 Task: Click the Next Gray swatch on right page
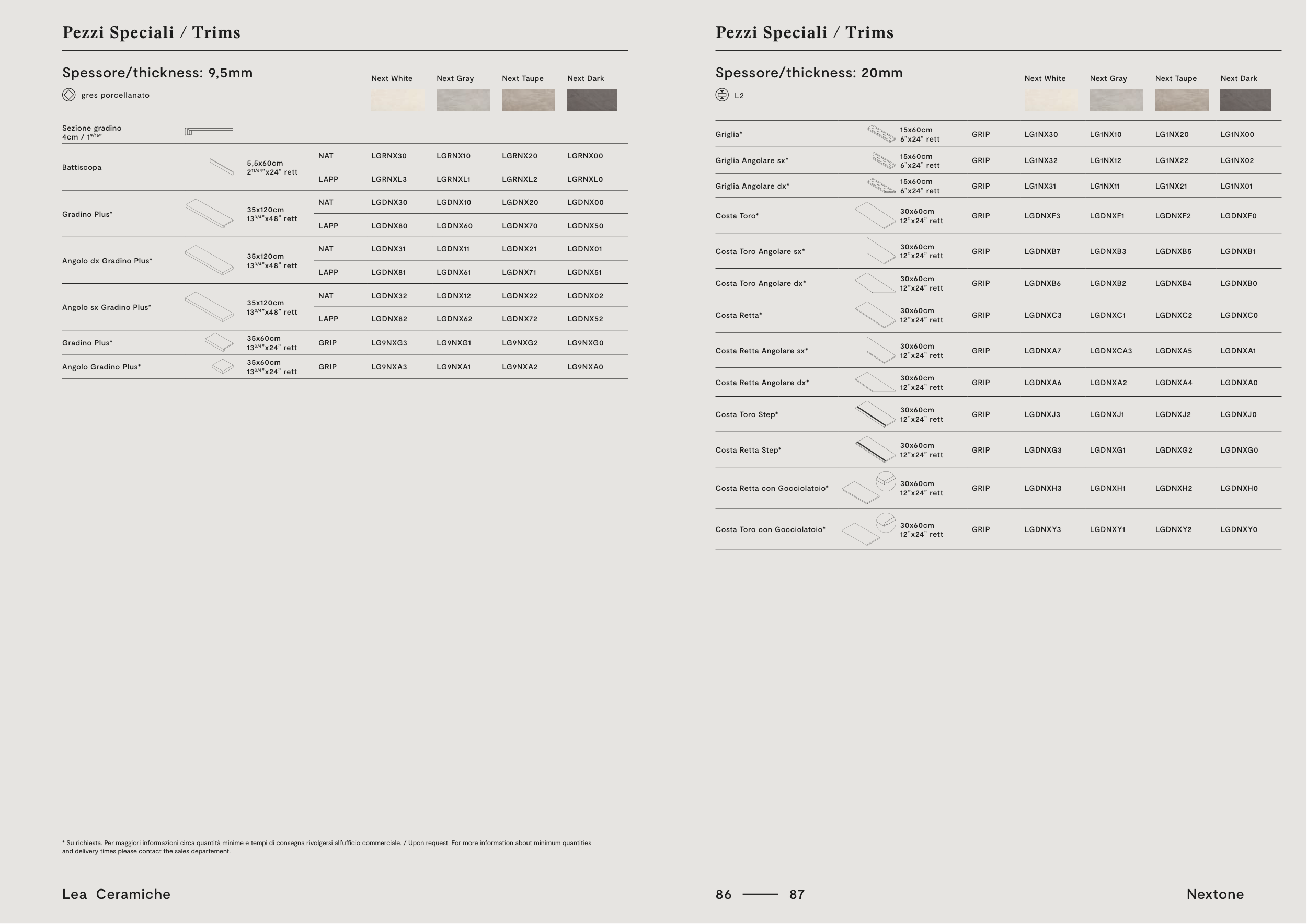(x=1116, y=100)
